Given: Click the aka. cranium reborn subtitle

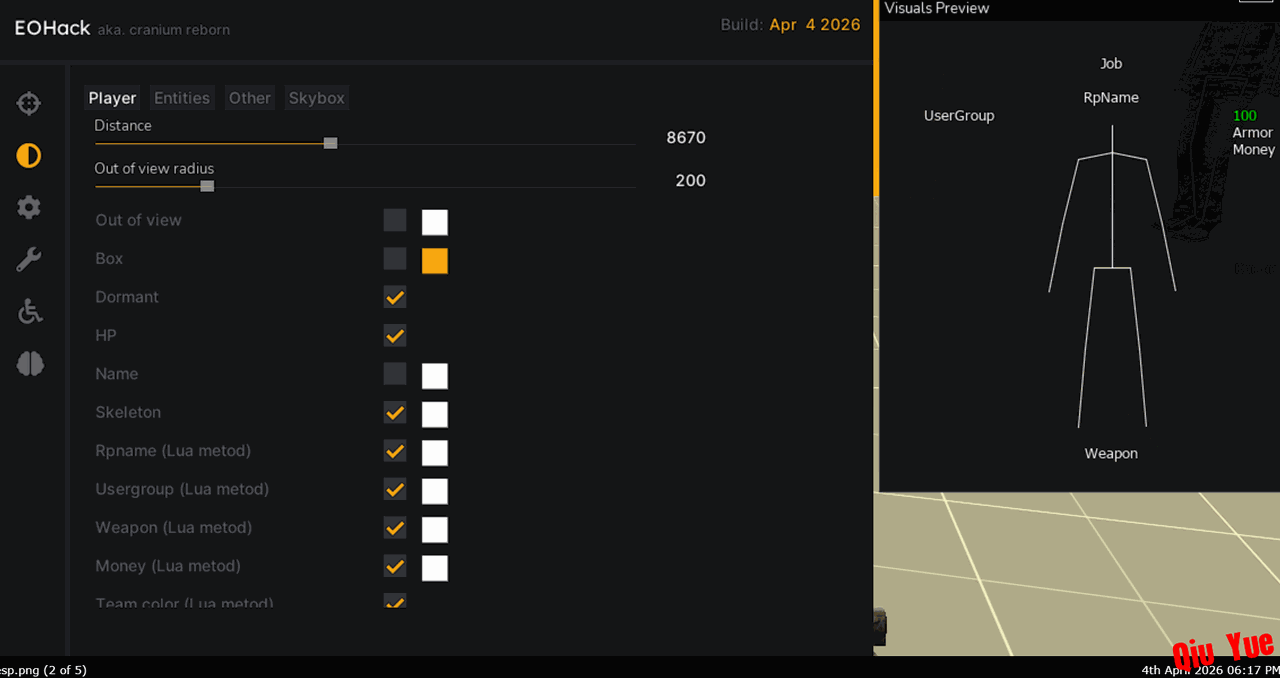Looking at the screenshot, I should tap(164, 30).
